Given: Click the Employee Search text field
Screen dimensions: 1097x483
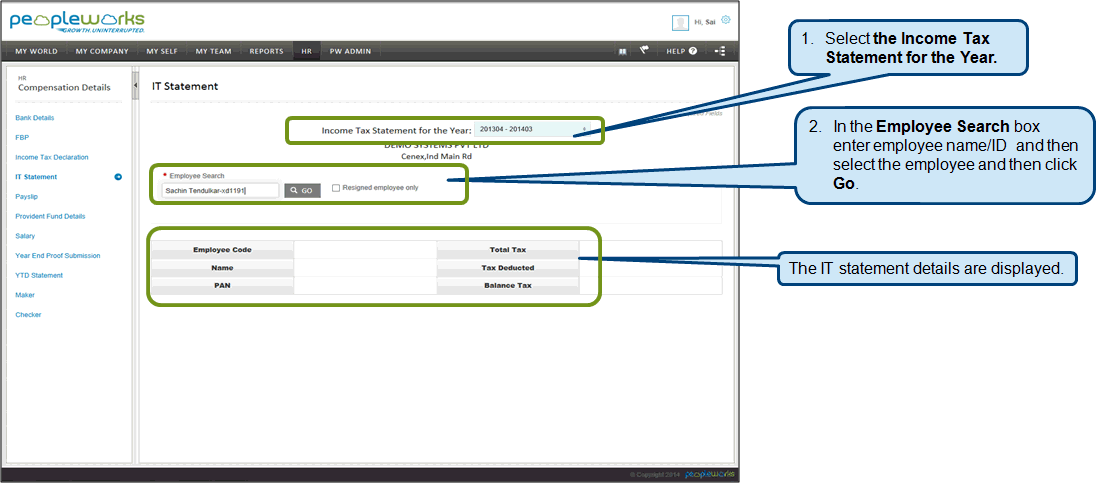Looking at the screenshot, I should click(220, 190).
